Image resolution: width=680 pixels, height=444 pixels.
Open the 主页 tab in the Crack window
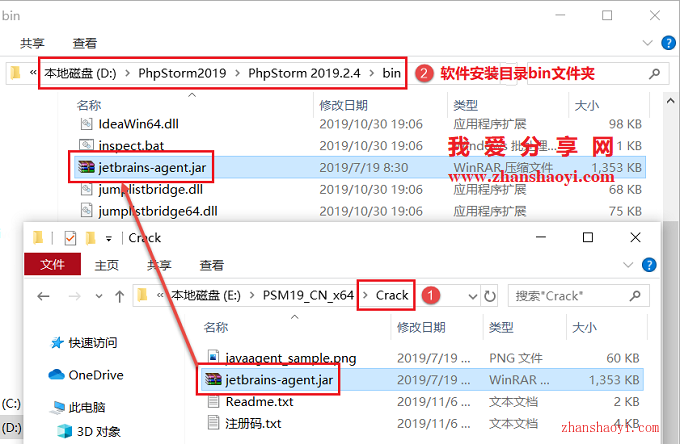[107, 265]
